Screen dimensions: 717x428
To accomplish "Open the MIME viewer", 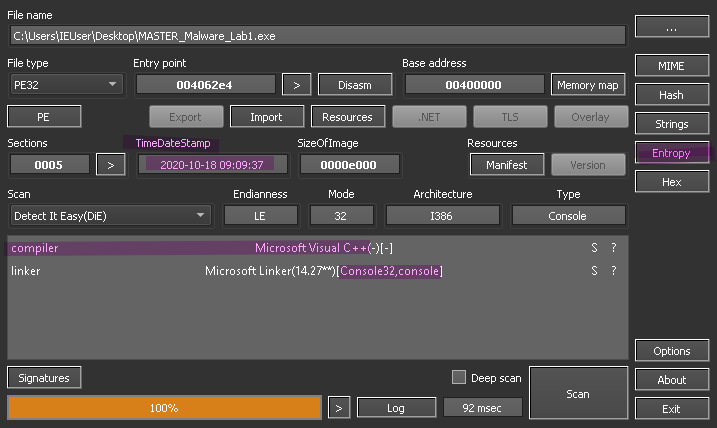I will [672, 66].
